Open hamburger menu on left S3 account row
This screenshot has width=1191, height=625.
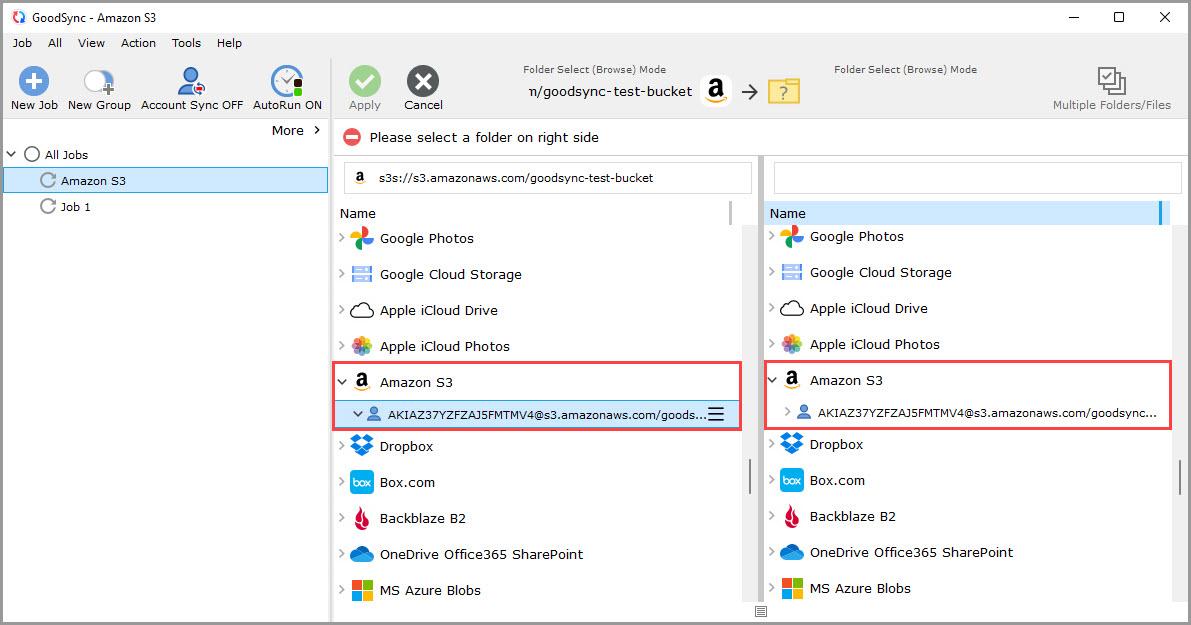(716, 414)
